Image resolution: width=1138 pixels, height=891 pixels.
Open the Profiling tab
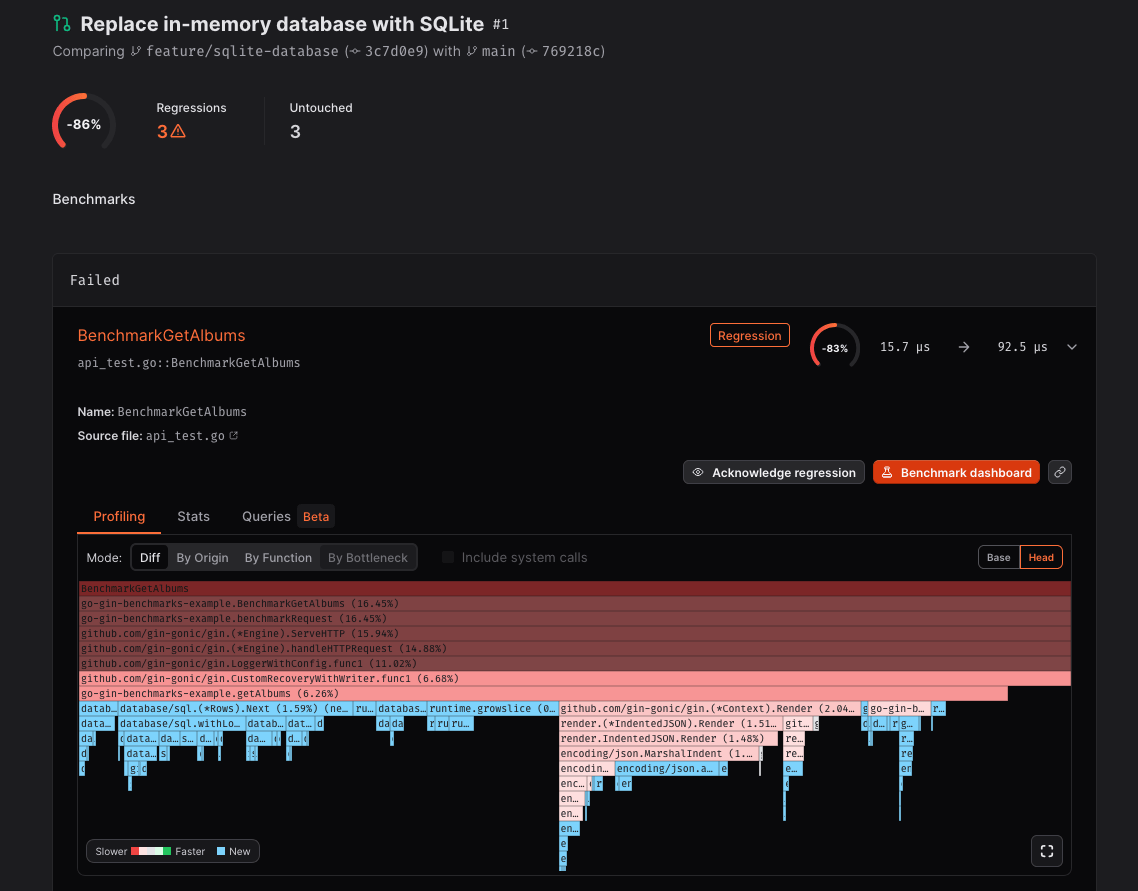(x=119, y=517)
